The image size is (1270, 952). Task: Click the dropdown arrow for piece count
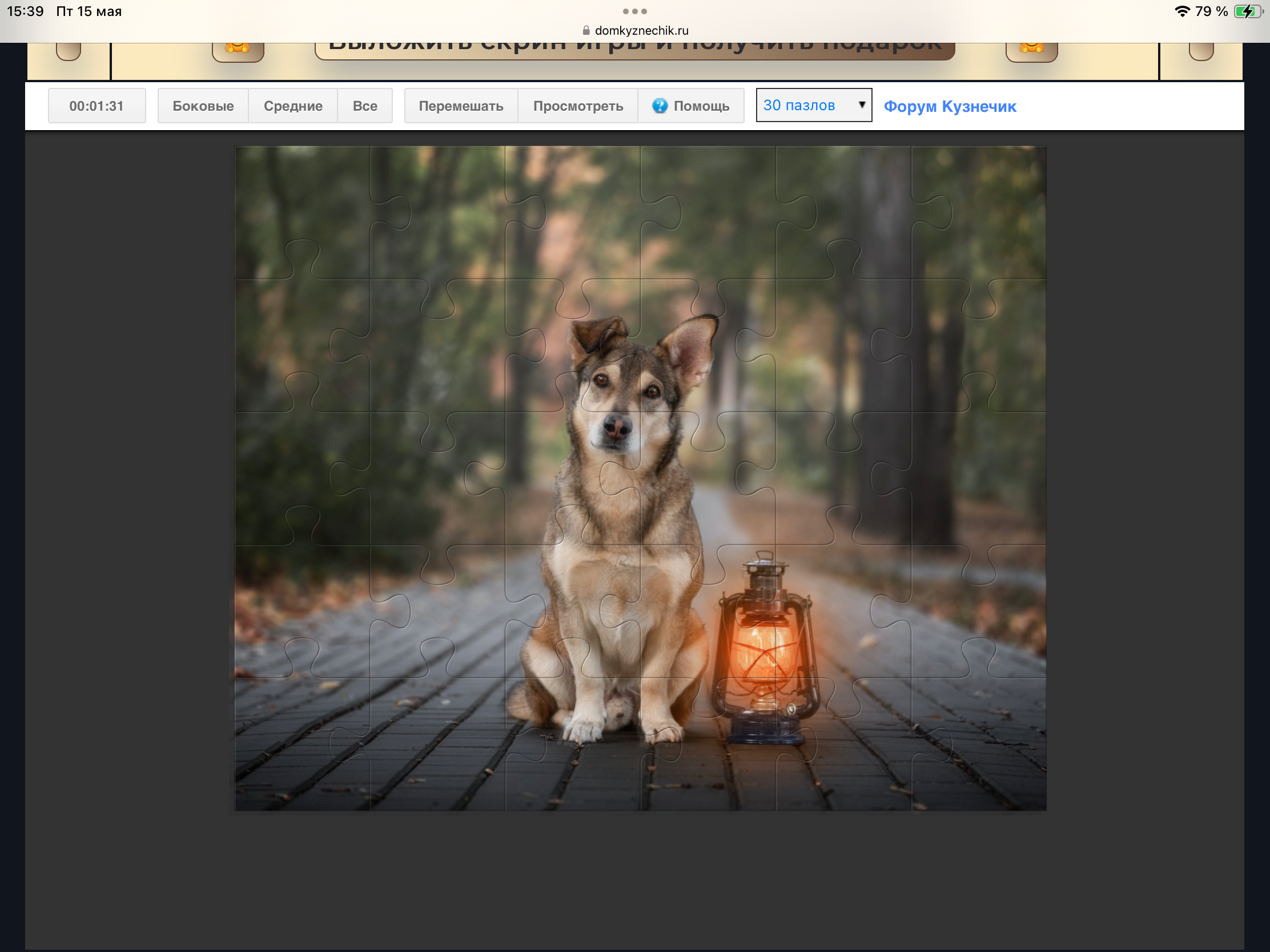coord(862,104)
